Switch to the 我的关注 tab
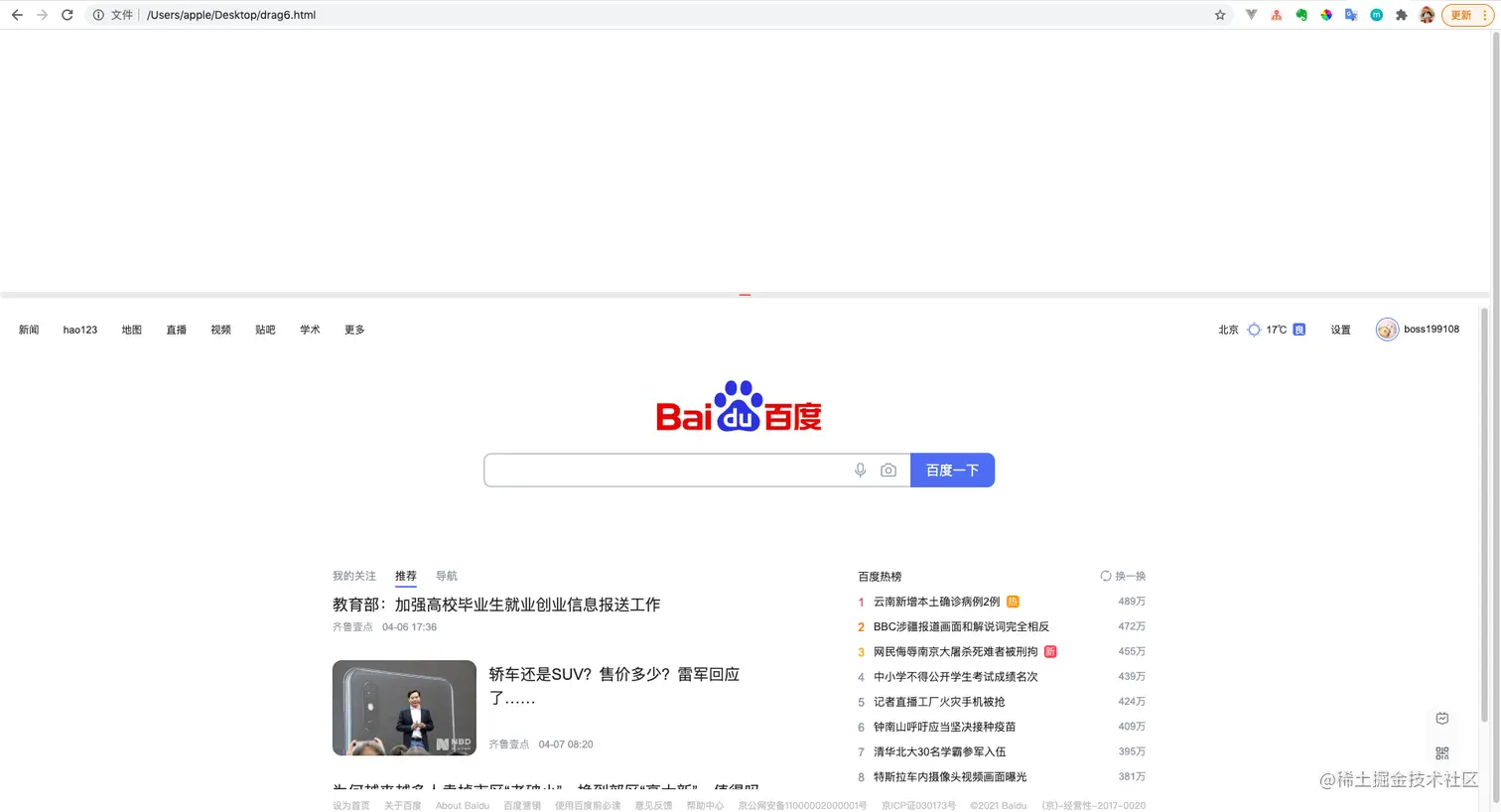This screenshot has height=812, width=1501. click(x=354, y=576)
